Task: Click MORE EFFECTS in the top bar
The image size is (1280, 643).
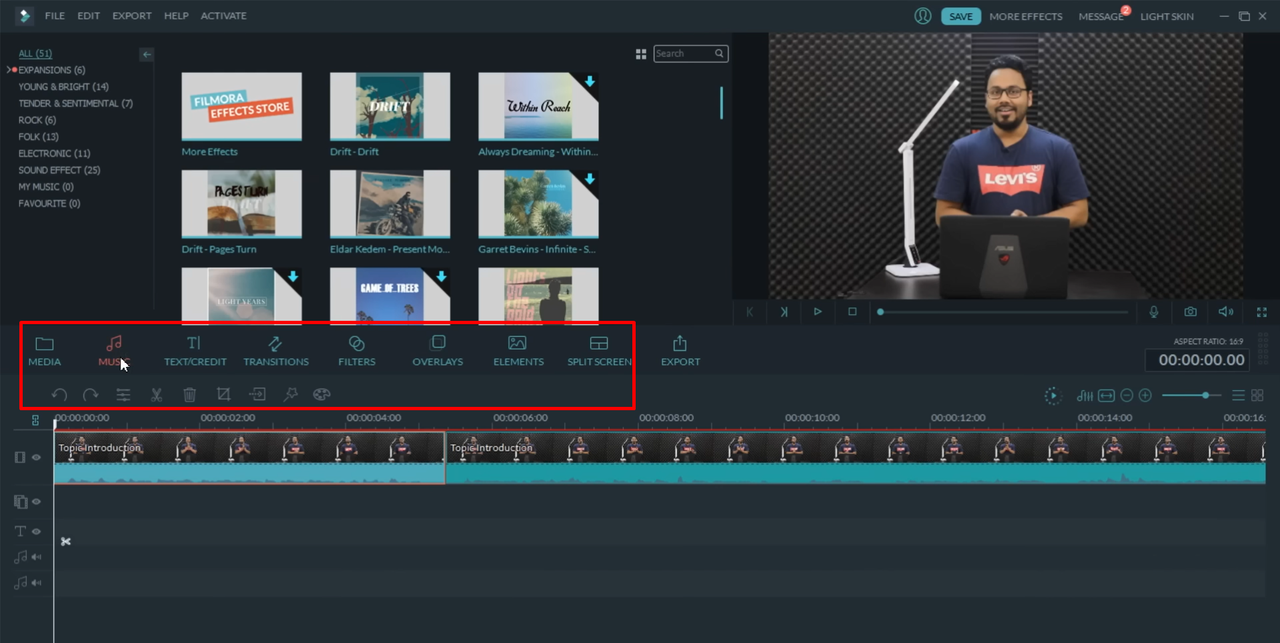Action: (x=1026, y=16)
